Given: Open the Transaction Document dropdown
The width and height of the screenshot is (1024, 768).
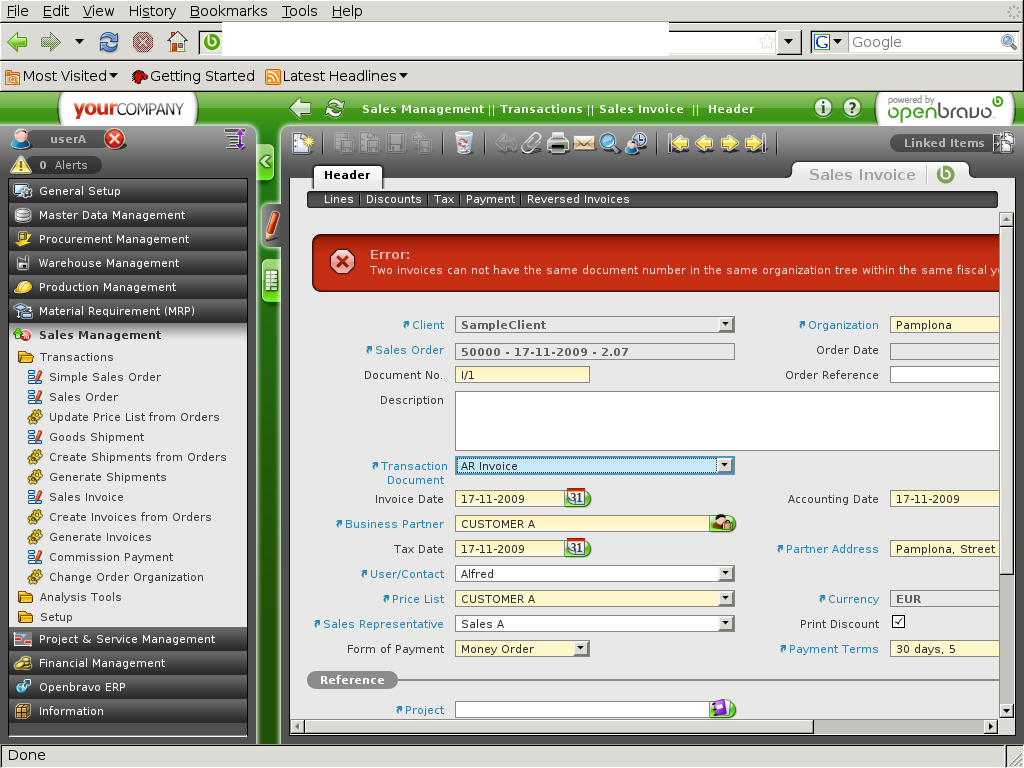Looking at the screenshot, I should click(725, 465).
